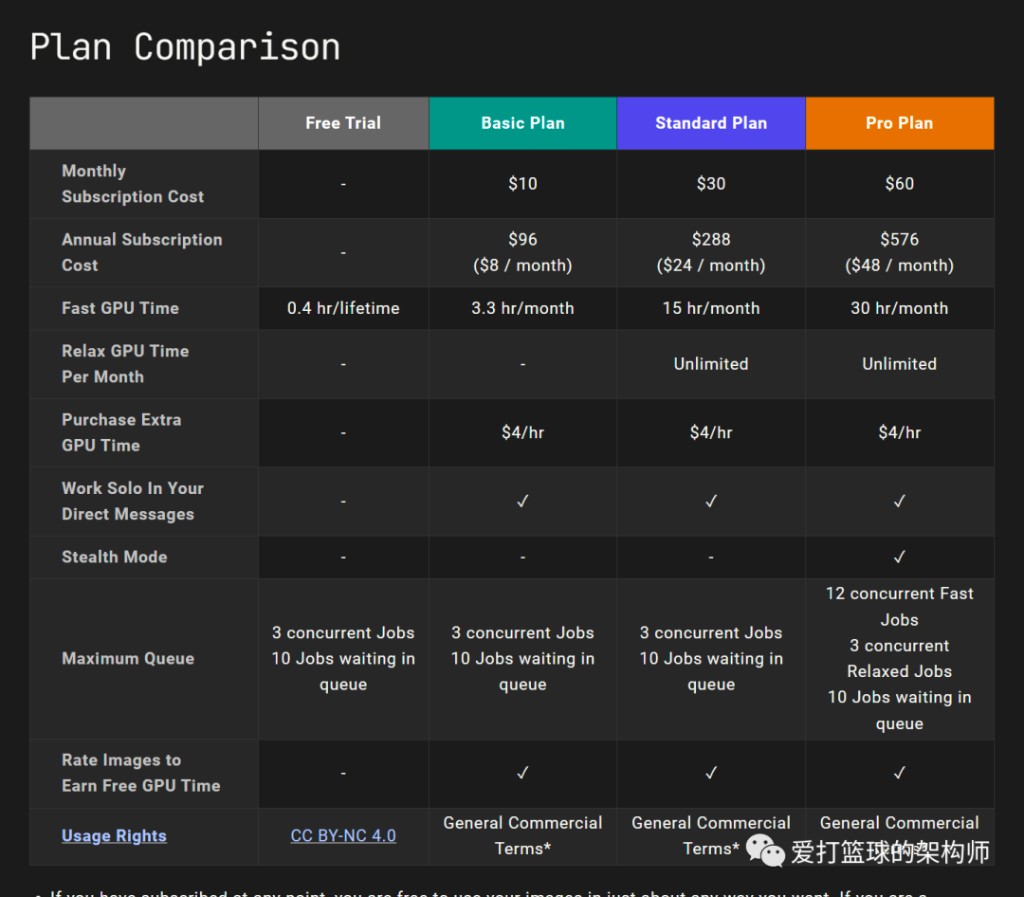The height and width of the screenshot is (897, 1024).
Task: Click the $288 Standard annual cost cell
Action: coord(711,252)
